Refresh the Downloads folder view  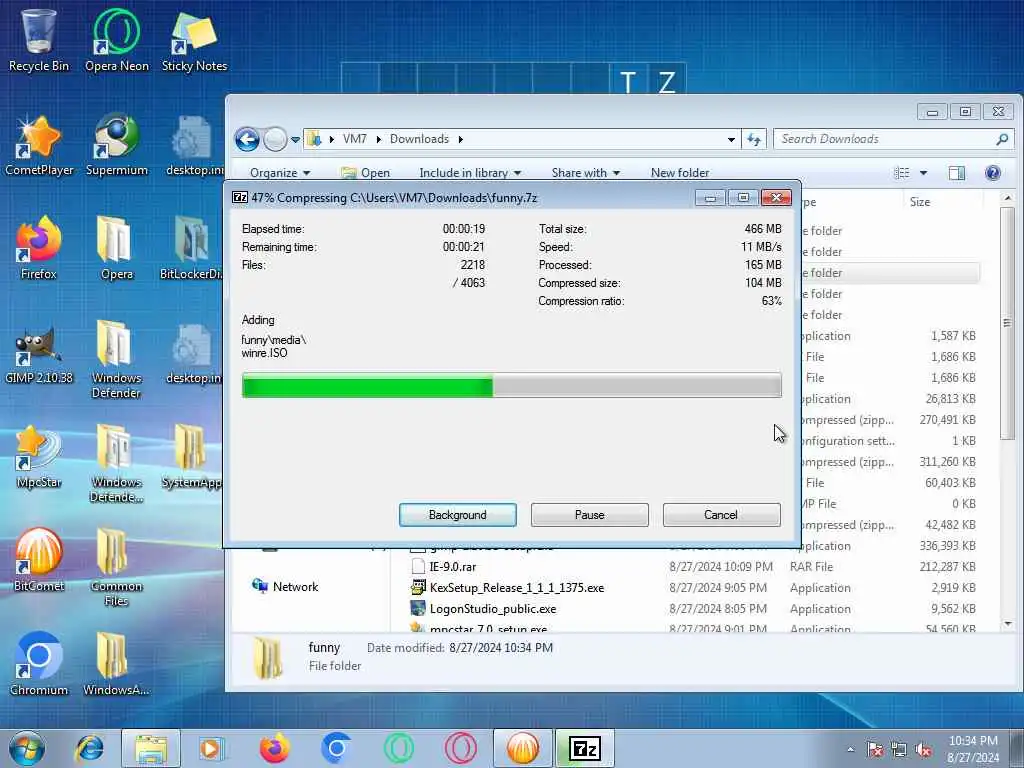tap(754, 139)
